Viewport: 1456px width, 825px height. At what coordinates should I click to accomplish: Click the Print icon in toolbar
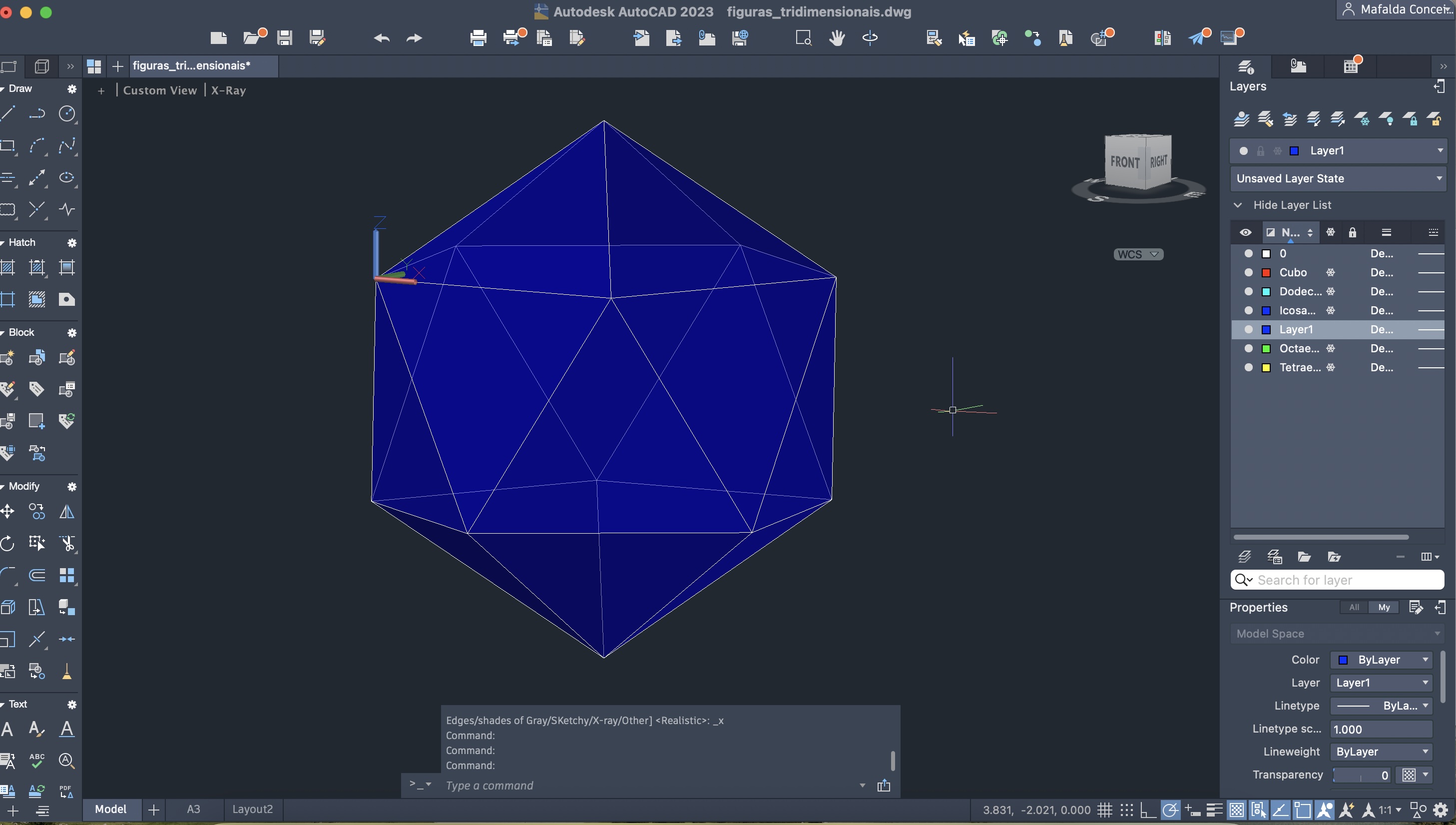coord(478,38)
